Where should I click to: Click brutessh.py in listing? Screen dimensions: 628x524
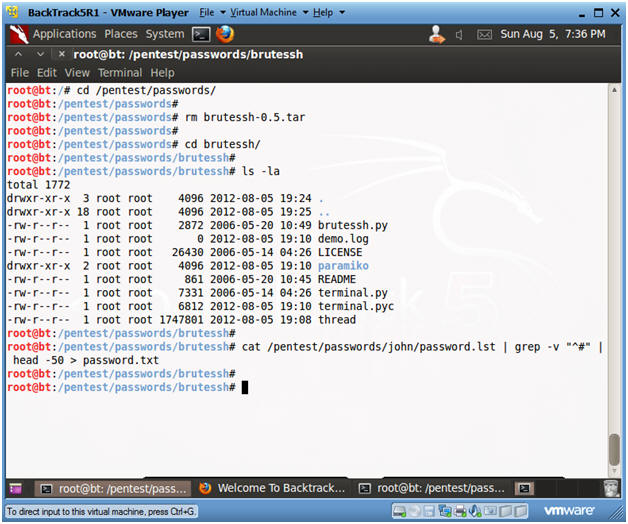click(352, 226)
